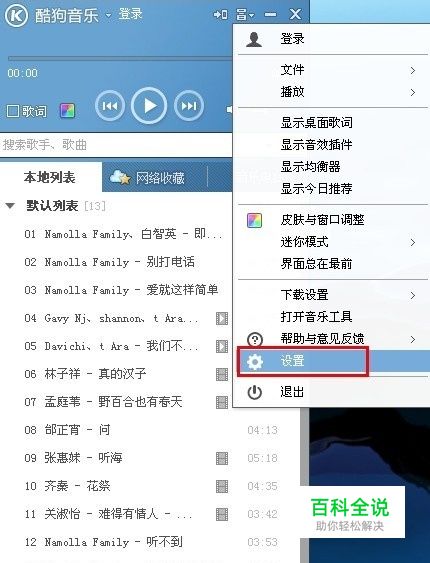
Task: Select the 本地列表 tab
Action: (50, 177)
